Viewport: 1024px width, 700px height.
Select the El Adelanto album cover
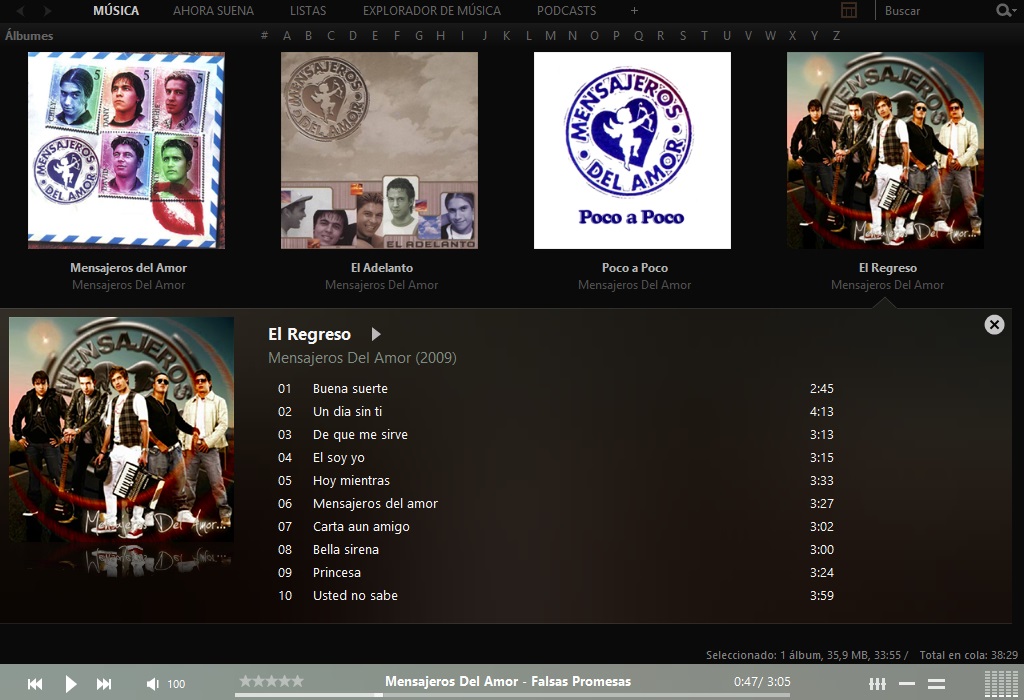click(x=379, y=150)
